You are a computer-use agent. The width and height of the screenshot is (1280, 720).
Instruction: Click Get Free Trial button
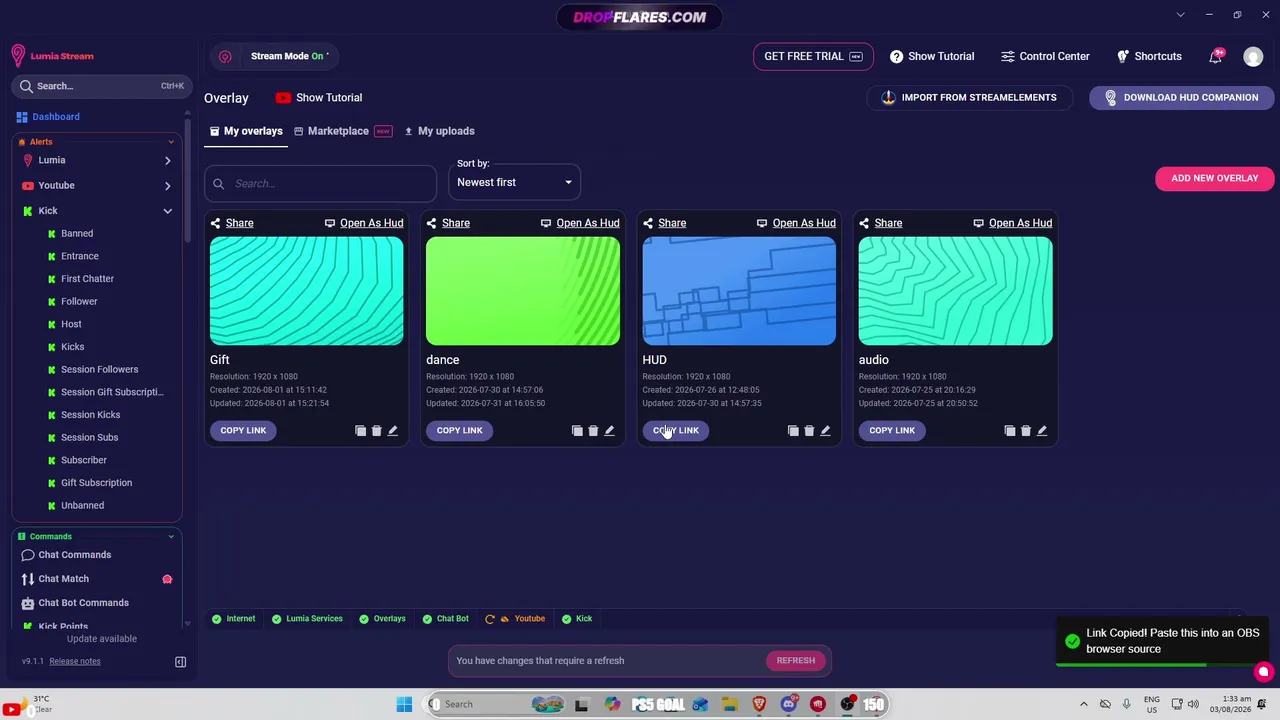813,57
